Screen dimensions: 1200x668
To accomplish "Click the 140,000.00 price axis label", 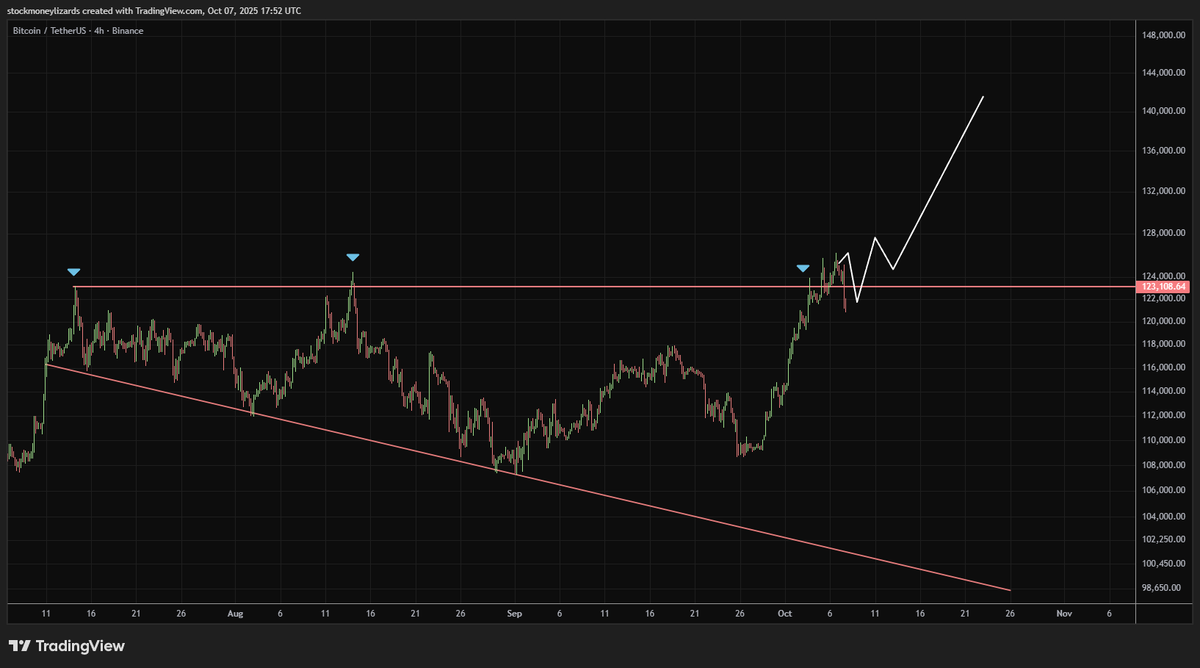I will pyautogui.click(x=1163, y=111).
